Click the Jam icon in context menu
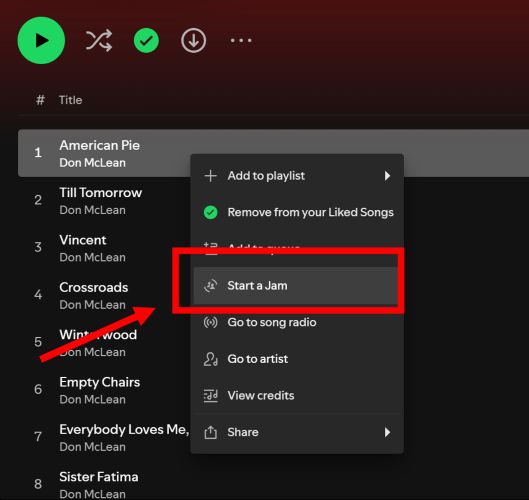Screen dimensions: 529x500 [x=211, y=286]
